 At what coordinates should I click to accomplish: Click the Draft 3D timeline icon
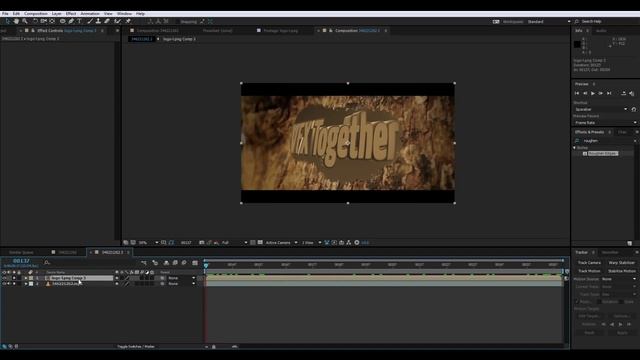pos(155,263)
